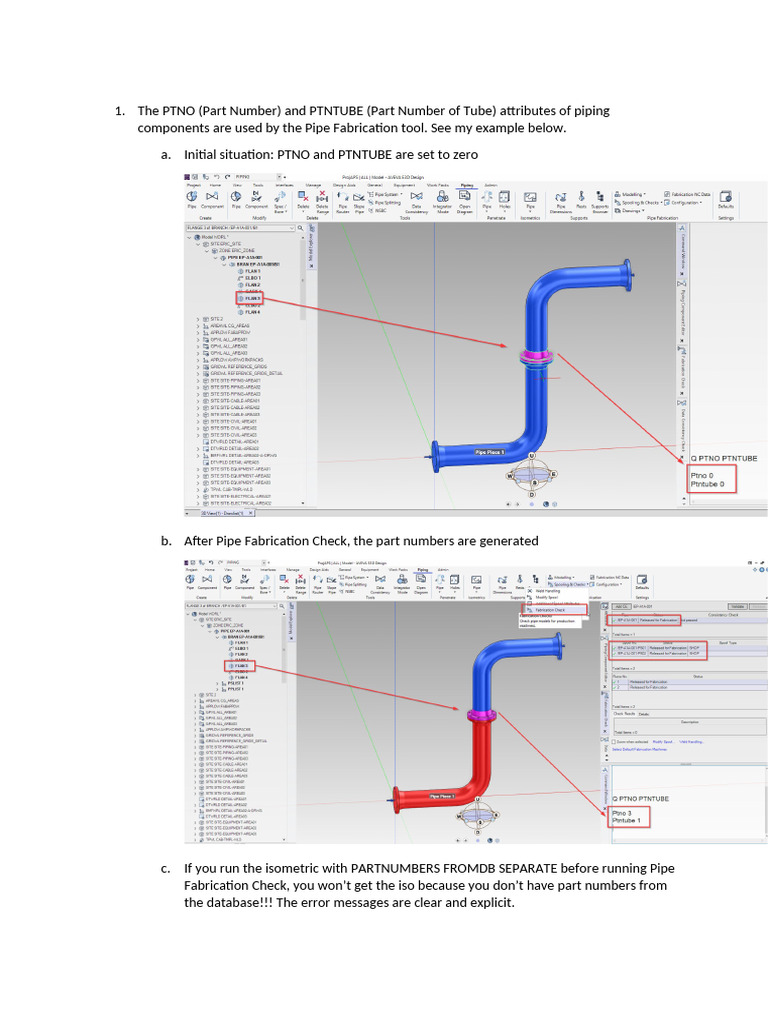The width and height of the screenshot is (768, 1024).
Task: Switch to Home tab in upper E3D screenshot
Action: click(x=216, y=185)
